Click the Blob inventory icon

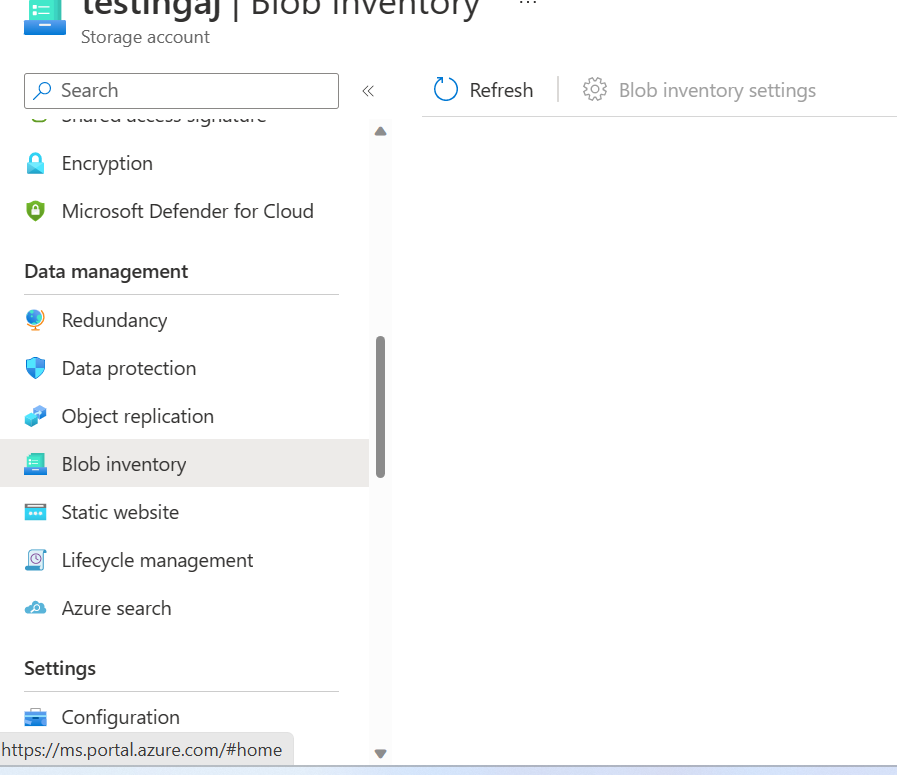click(36, 463)
